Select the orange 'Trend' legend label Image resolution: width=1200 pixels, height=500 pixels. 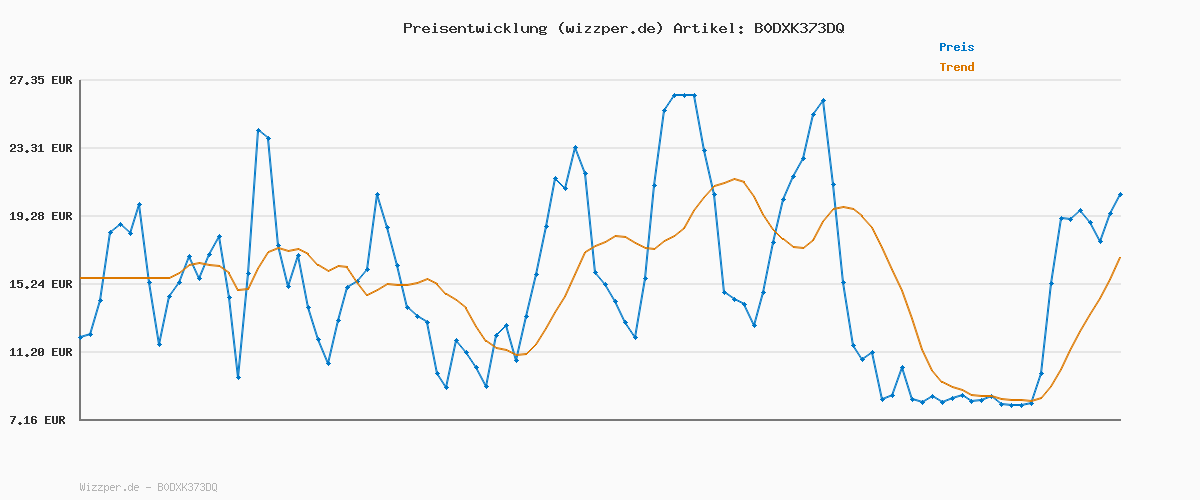point(956,67)
